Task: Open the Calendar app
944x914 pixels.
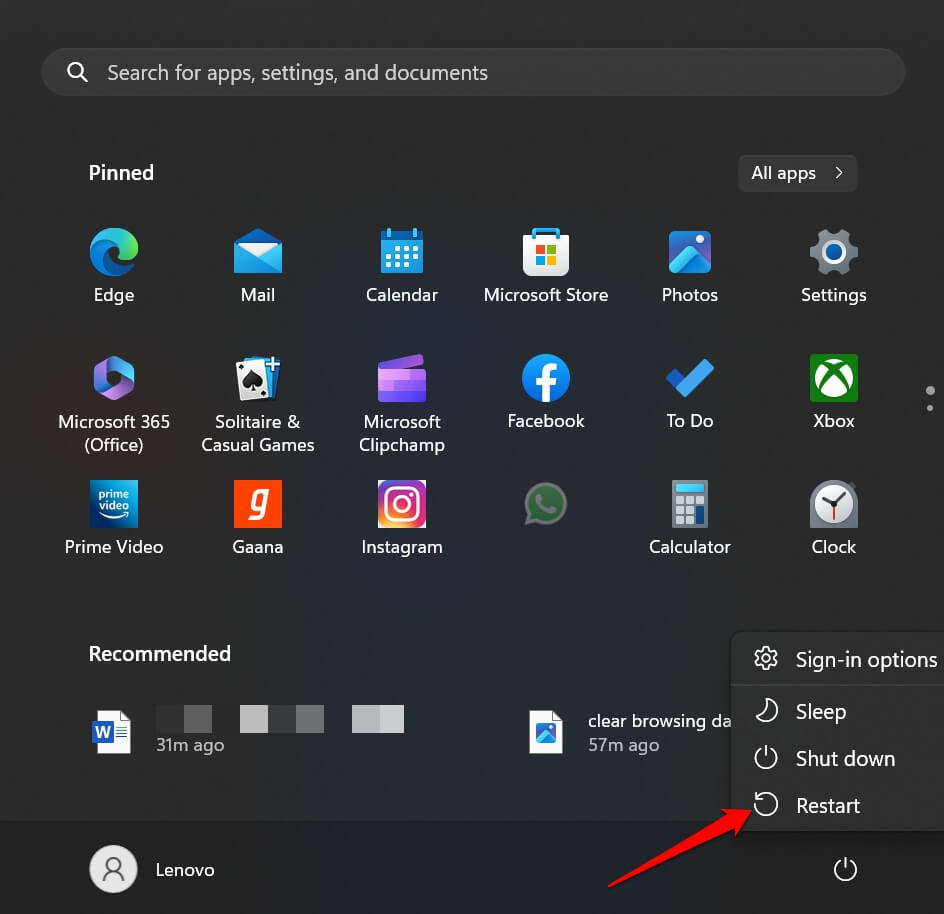Action: (401, 252)
